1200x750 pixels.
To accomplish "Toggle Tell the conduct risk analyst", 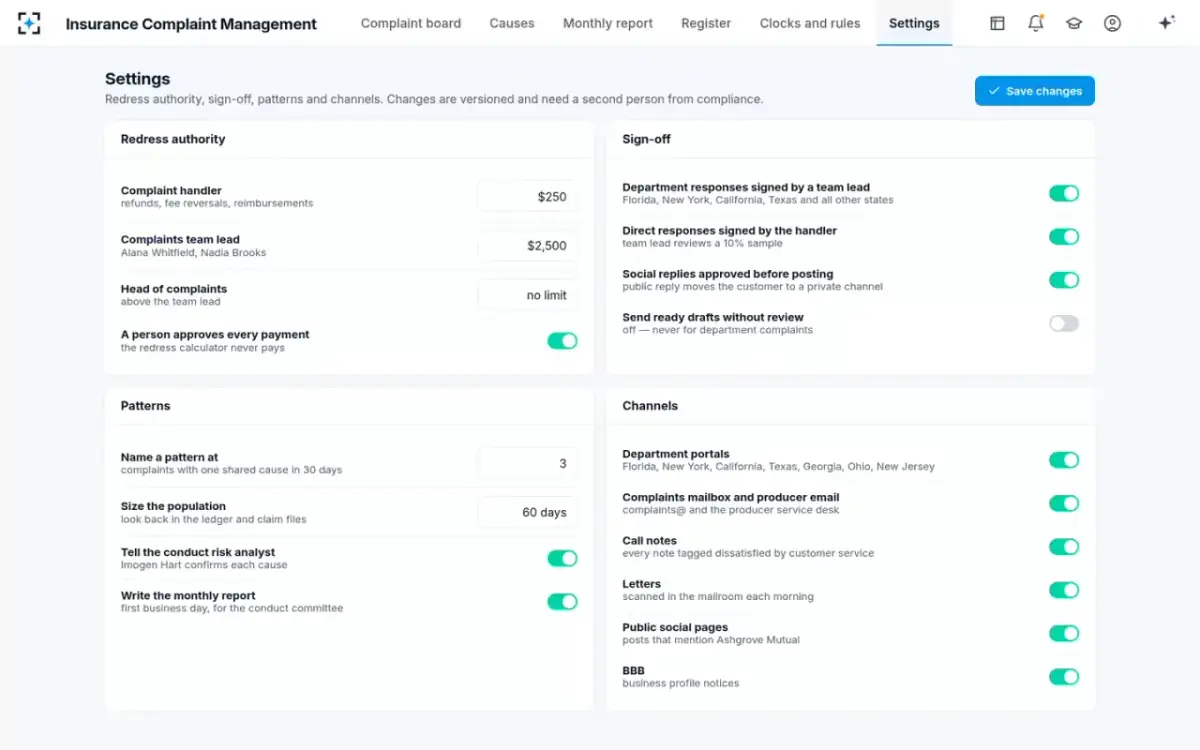I will [x=562, y=558].
